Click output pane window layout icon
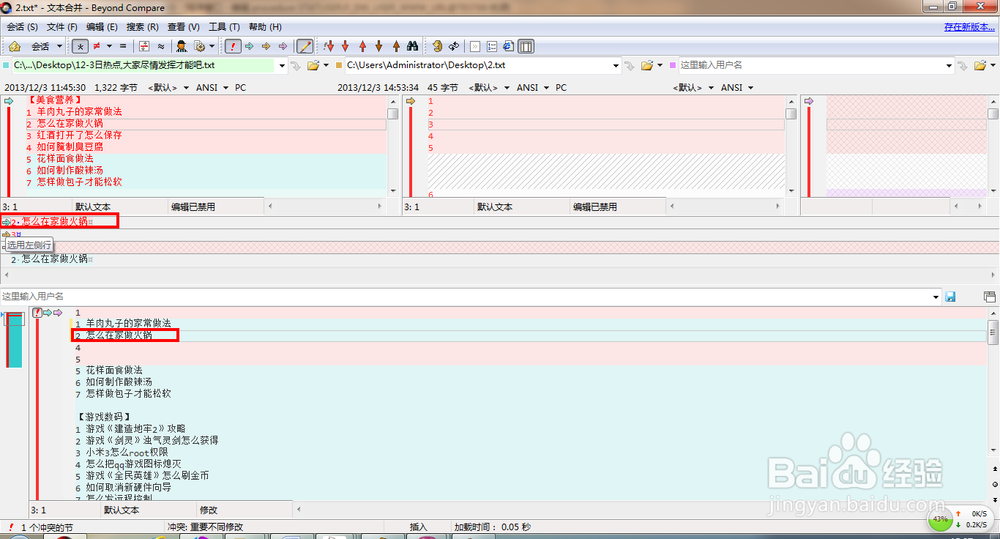Image resolution: width=1000 pixels, height=539 pixels. tap(989, 297)
